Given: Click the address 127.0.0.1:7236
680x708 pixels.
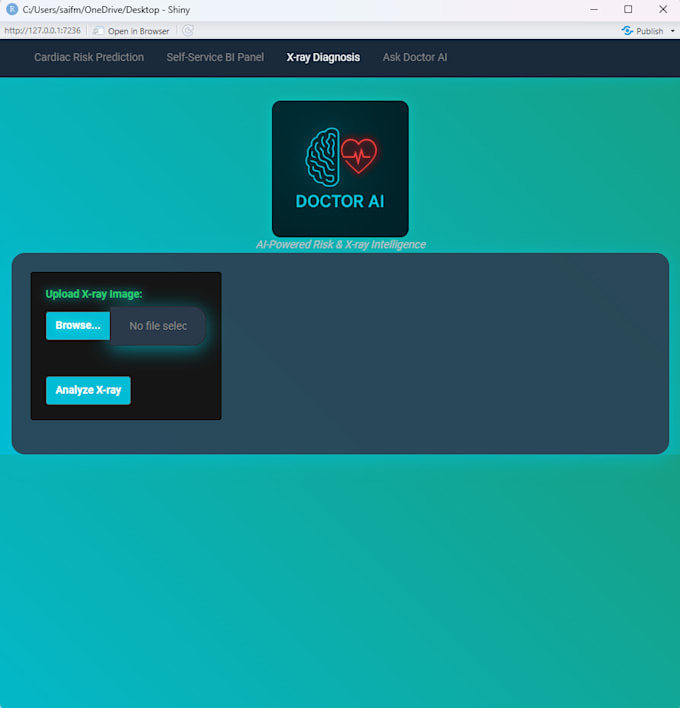Looking at the screenshot, I should [42, 31].
